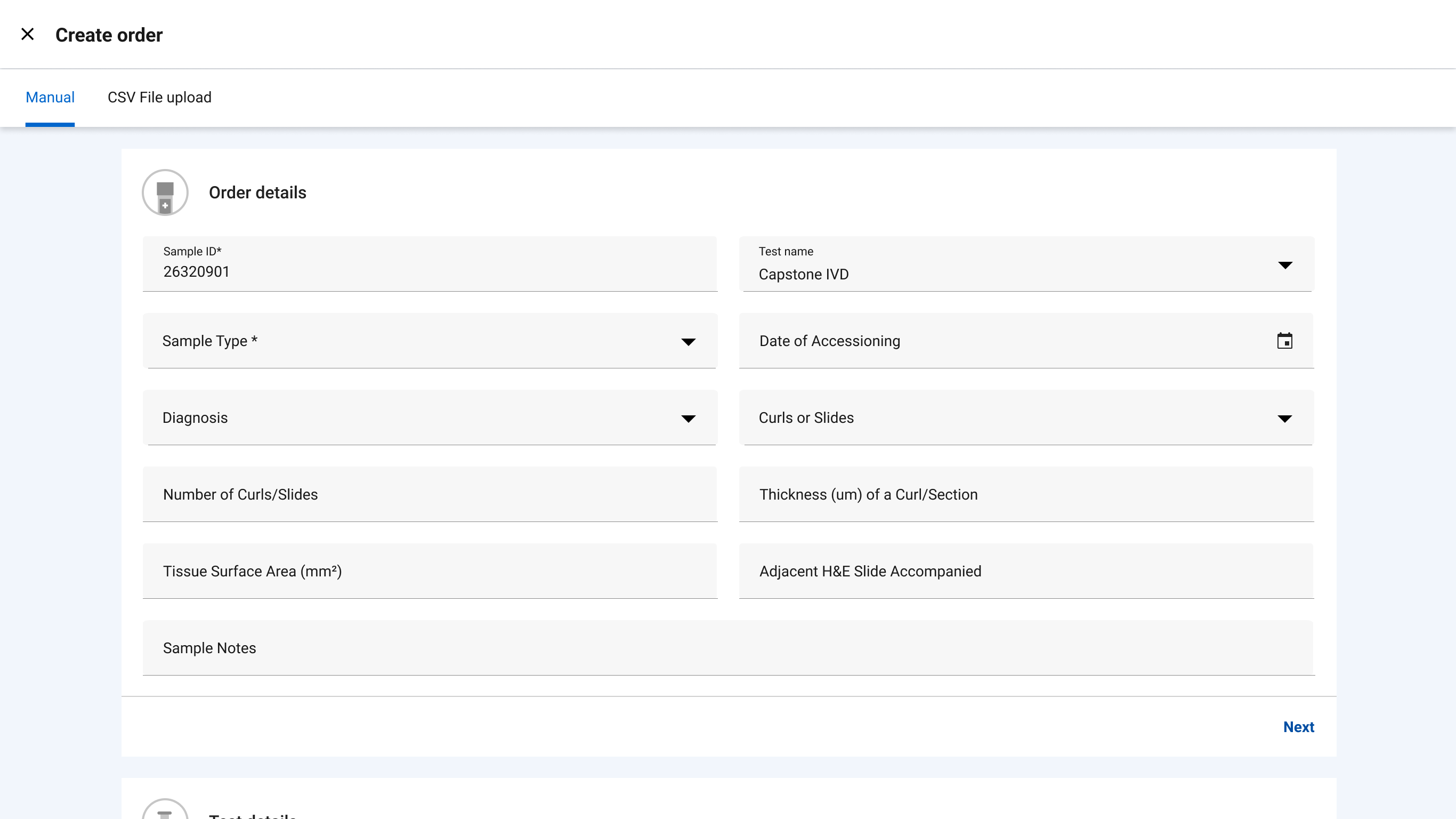Open the Diagnosis dropdown
The height and width of the screenshot is (819, 1456).
click(689, 418)
